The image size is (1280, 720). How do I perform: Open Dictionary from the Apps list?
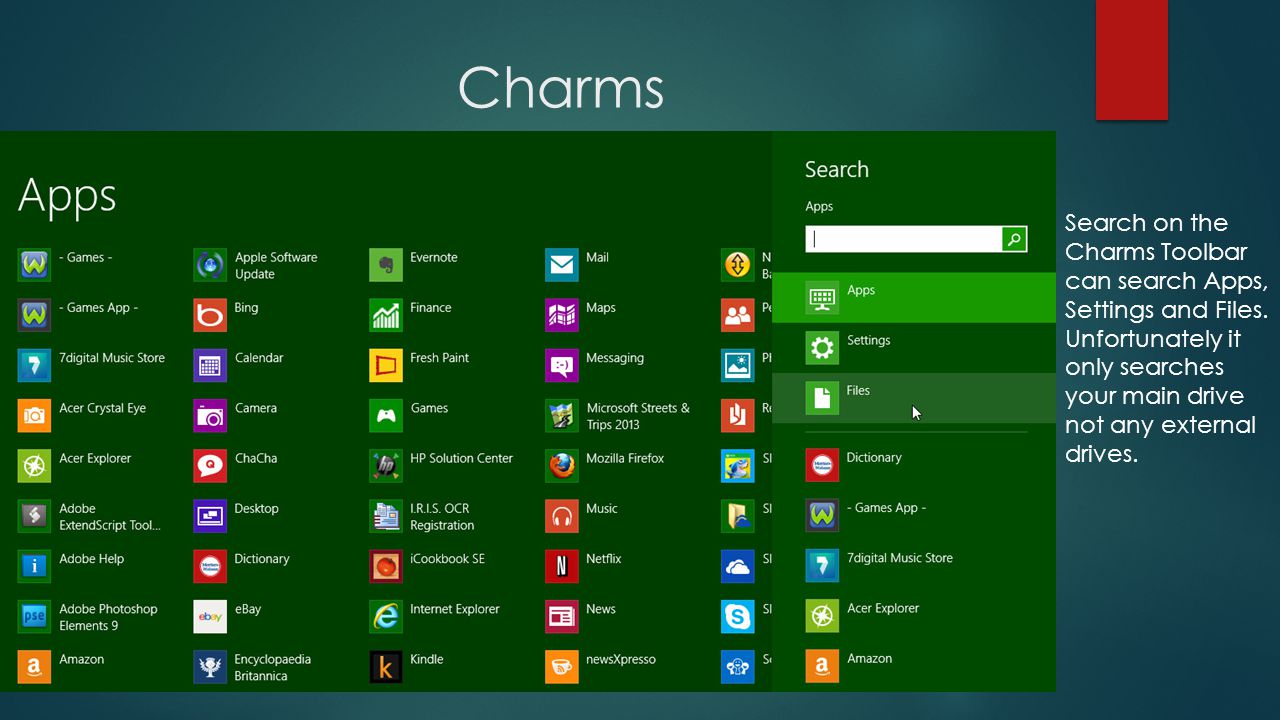click(242, 566)
